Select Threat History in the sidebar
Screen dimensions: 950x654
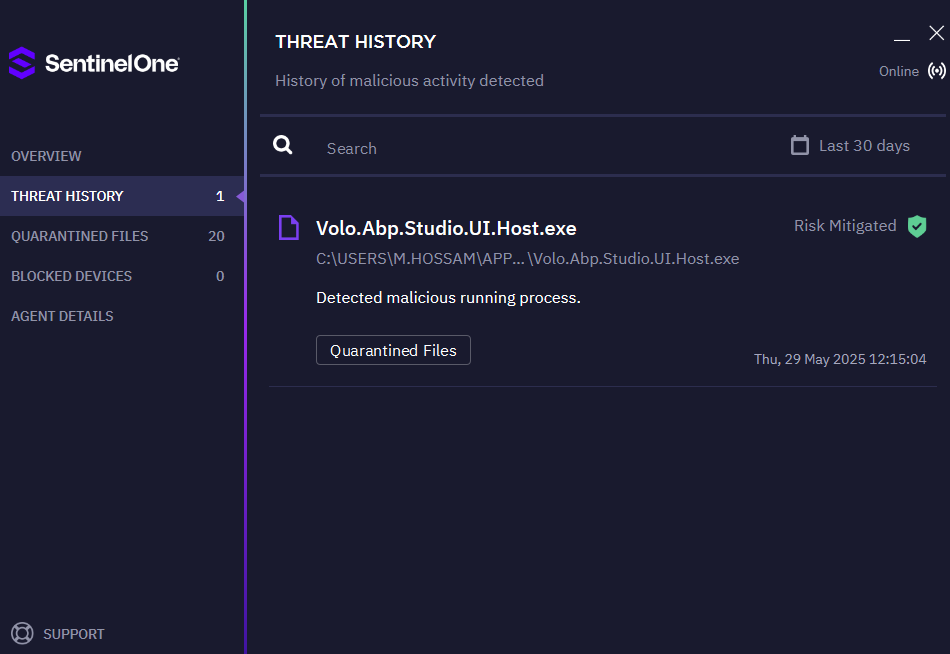[68, 196]
